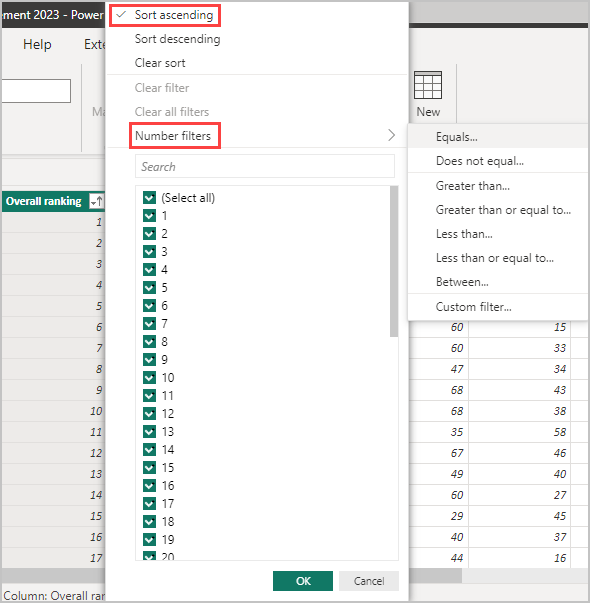Uncheck the value 10 checkbox
Image resolution: width=590 pixels, height=603 pixels.
149,378
